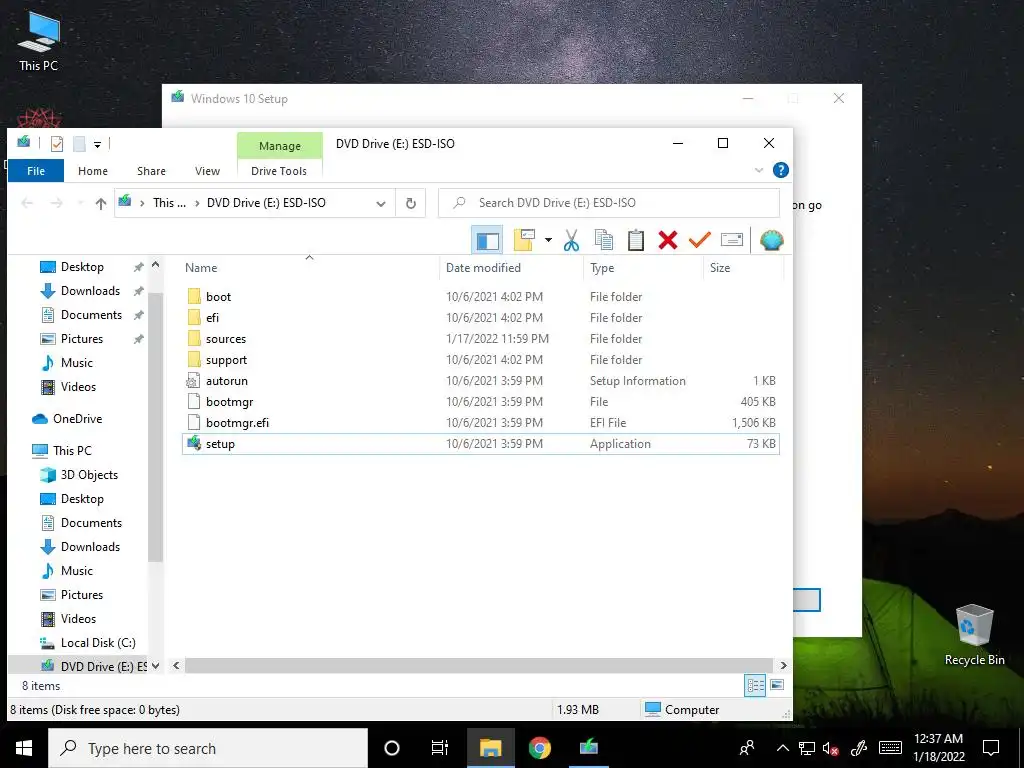Open OneDrive in navigation pane
1024x768 pixels.
pyautogui.click(x=77, y=419)
